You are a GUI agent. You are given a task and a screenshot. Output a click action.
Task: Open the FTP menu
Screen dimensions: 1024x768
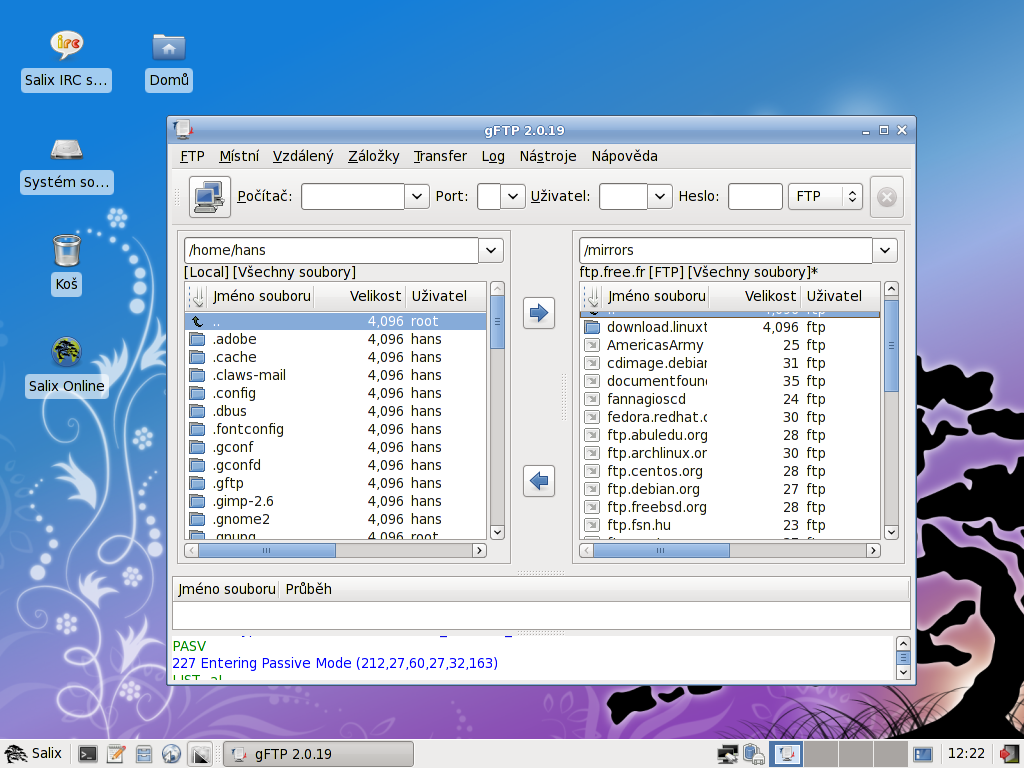(192, 156)
